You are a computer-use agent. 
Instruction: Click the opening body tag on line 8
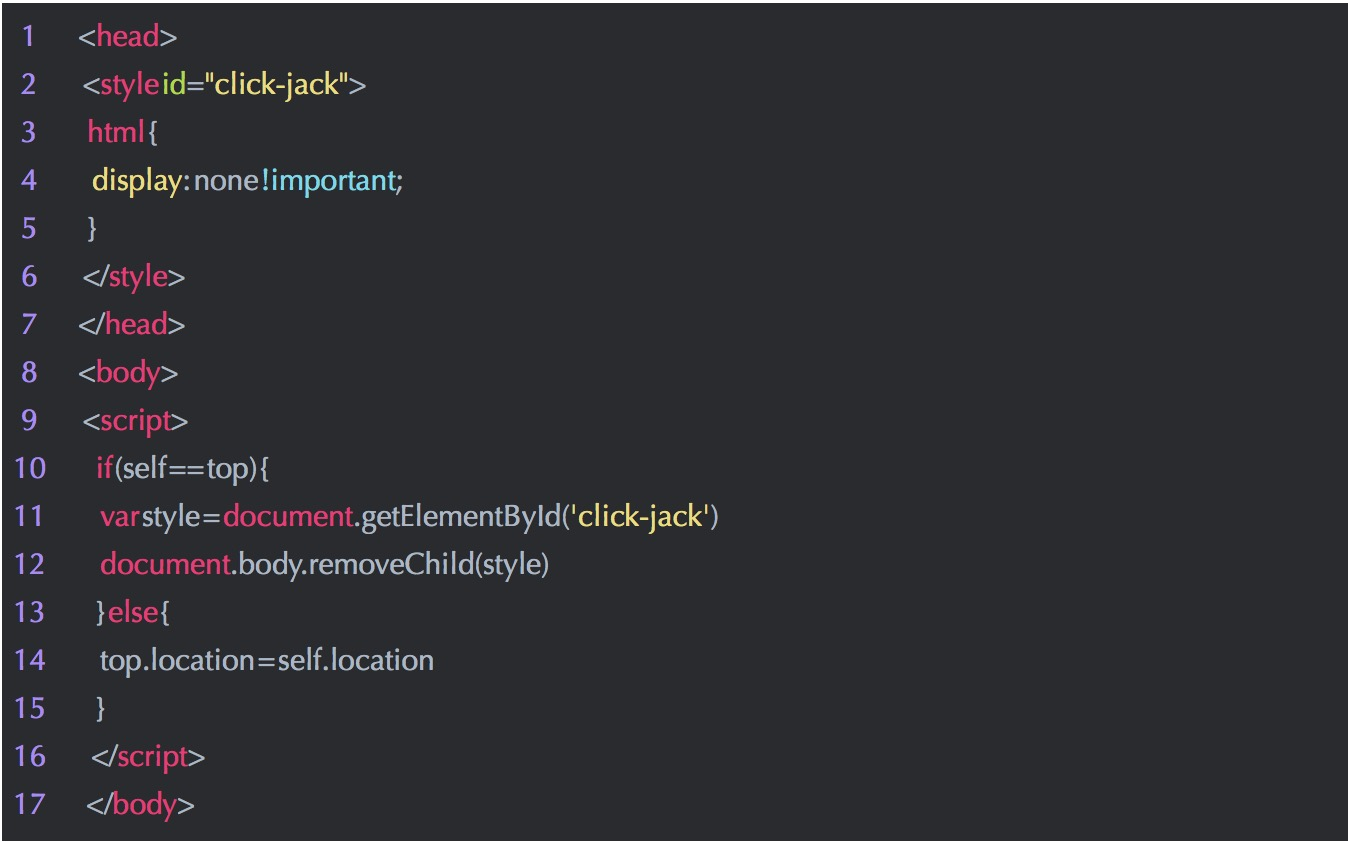[x=128, y=373]
